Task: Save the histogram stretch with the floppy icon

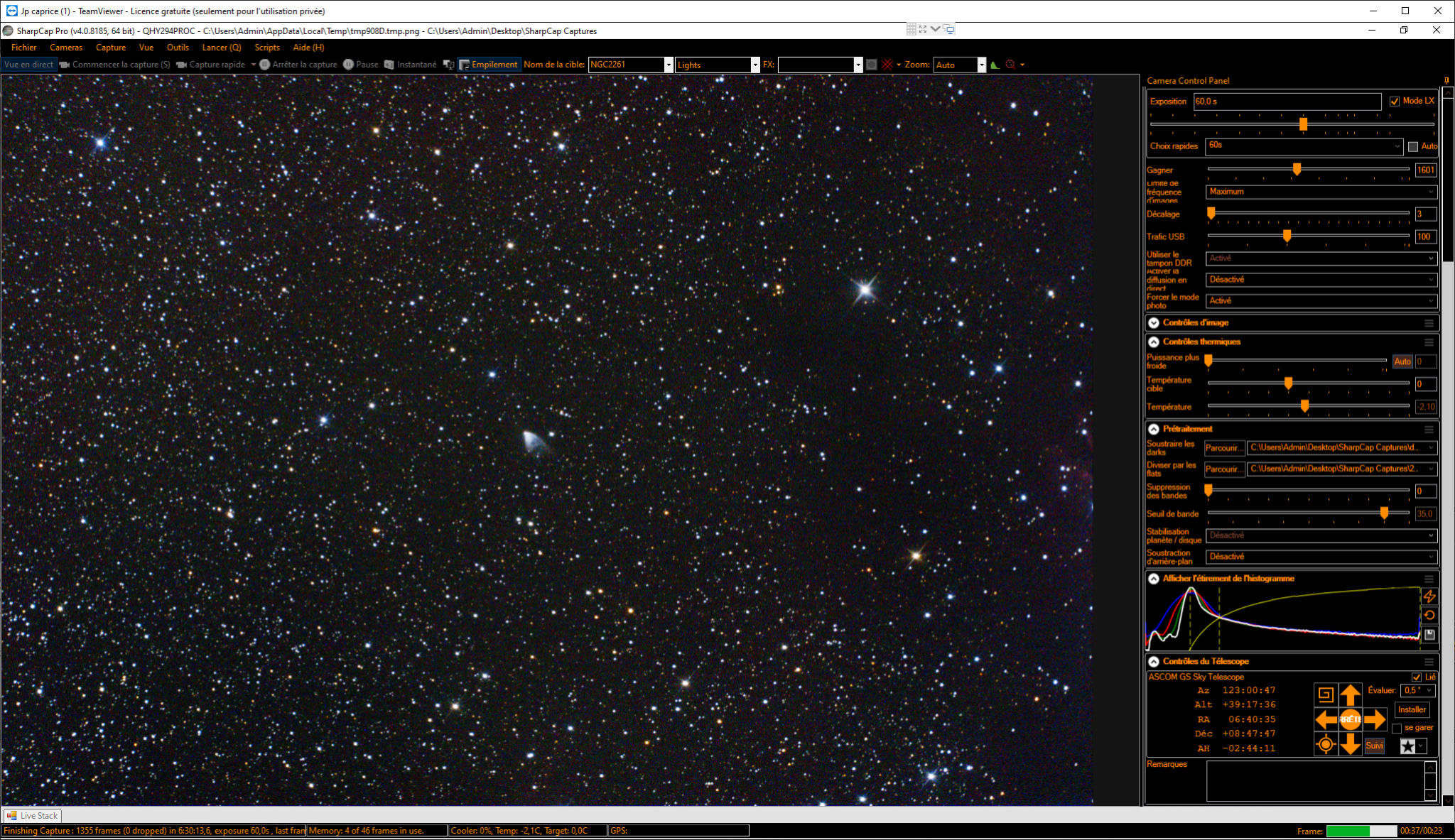Action: [1429, 635]
